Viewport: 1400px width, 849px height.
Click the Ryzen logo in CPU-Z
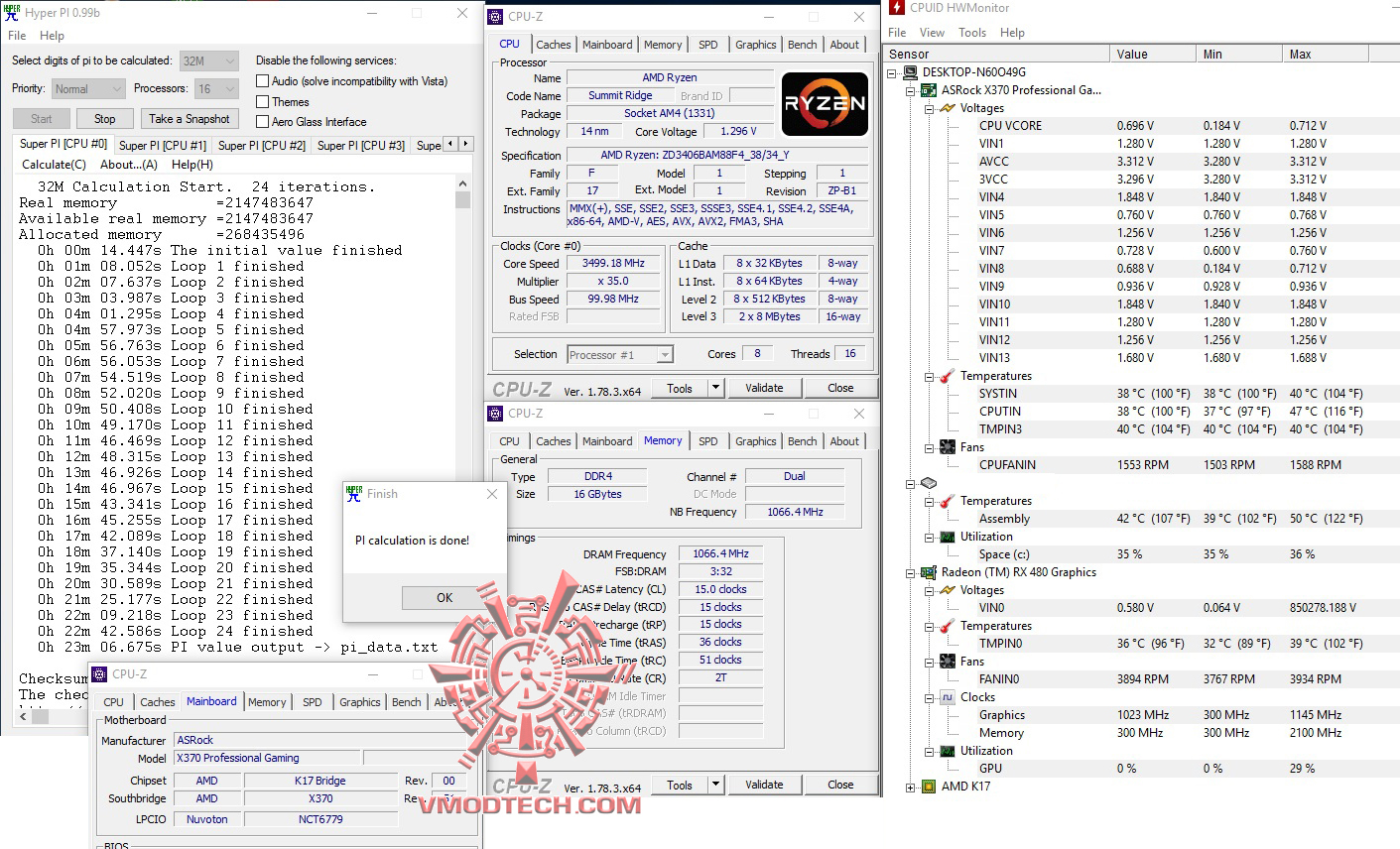tap(824, 104)
